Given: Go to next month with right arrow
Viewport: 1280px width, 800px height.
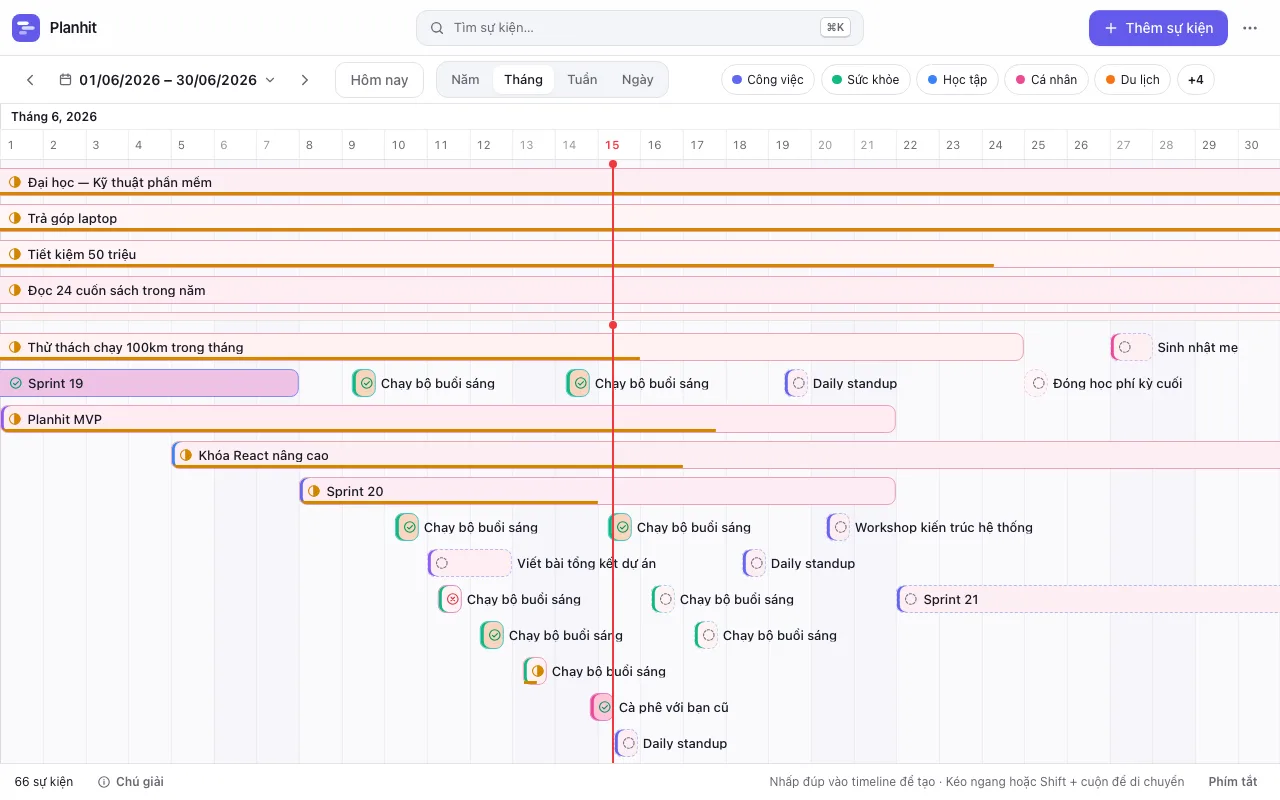Looking at the screenshot, I should pyautogui.click(x=305, y=80).
